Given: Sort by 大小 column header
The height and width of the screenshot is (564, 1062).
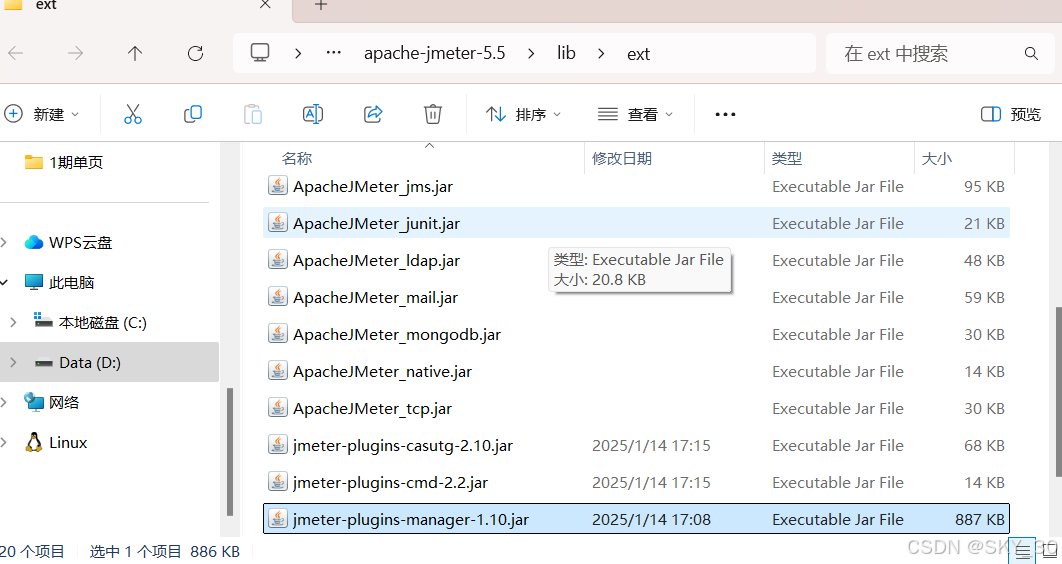Looking at the screenshot, I should click(937, 158).
